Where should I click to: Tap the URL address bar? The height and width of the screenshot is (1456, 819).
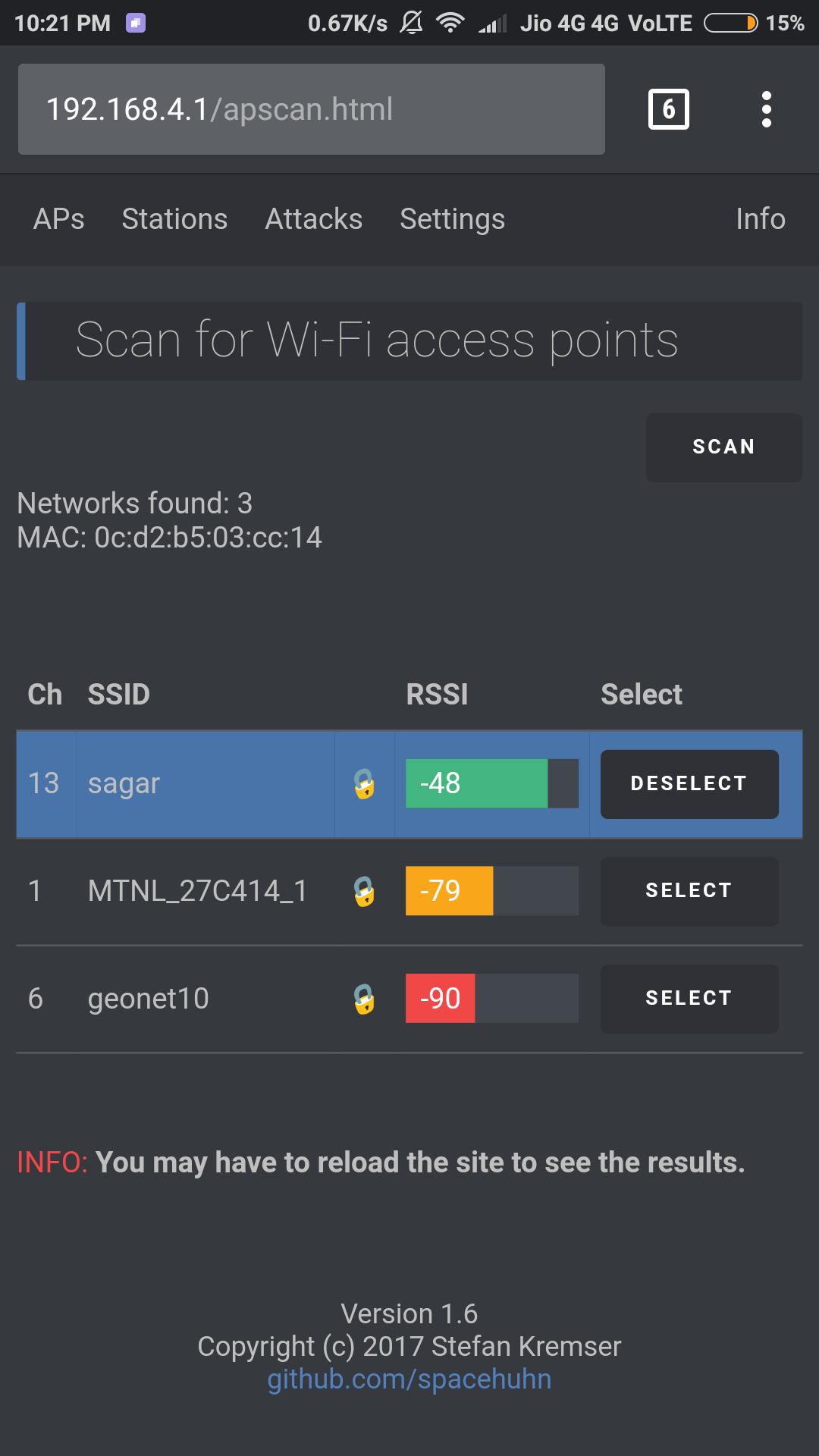[x=311, y=109]
